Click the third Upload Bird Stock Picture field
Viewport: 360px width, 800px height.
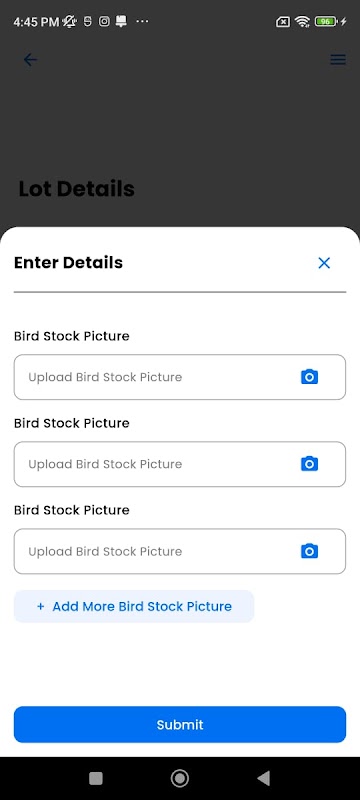(x=180, y=551)
